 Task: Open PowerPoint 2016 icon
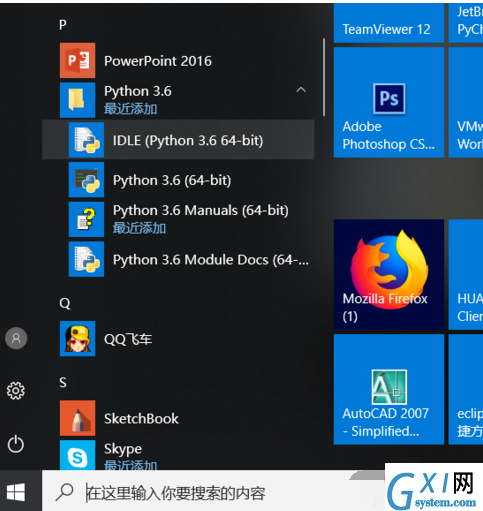click(77, 60)
